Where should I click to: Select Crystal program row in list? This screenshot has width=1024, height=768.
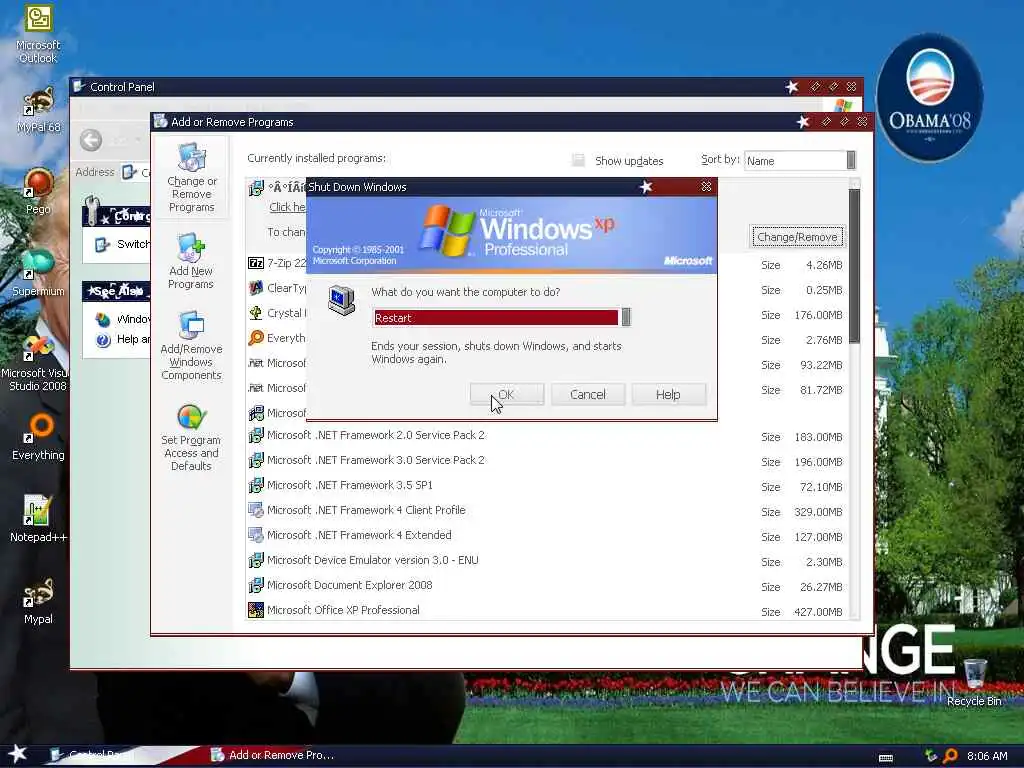(277, 313)
